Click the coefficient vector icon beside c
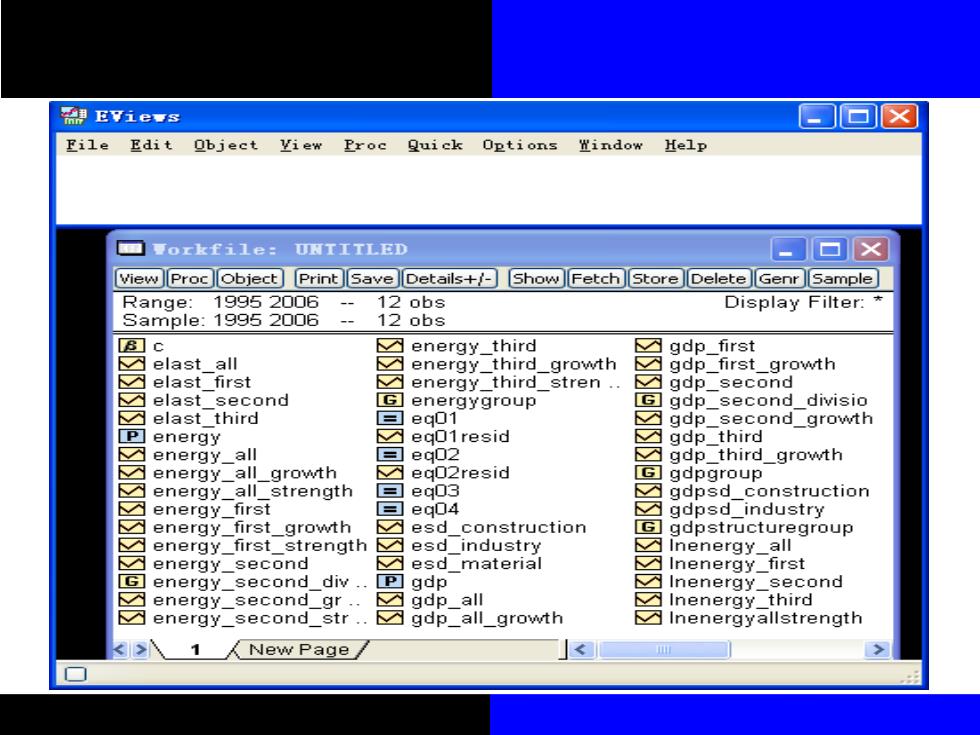Screen dimensions: 980x735 131,346
